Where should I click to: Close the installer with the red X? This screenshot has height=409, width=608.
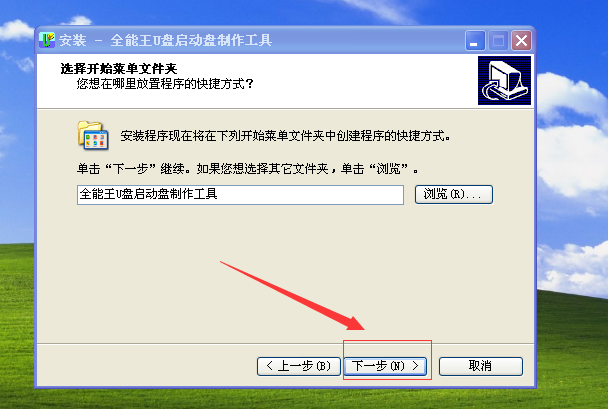pyautogui.click(x=521, y=40)
